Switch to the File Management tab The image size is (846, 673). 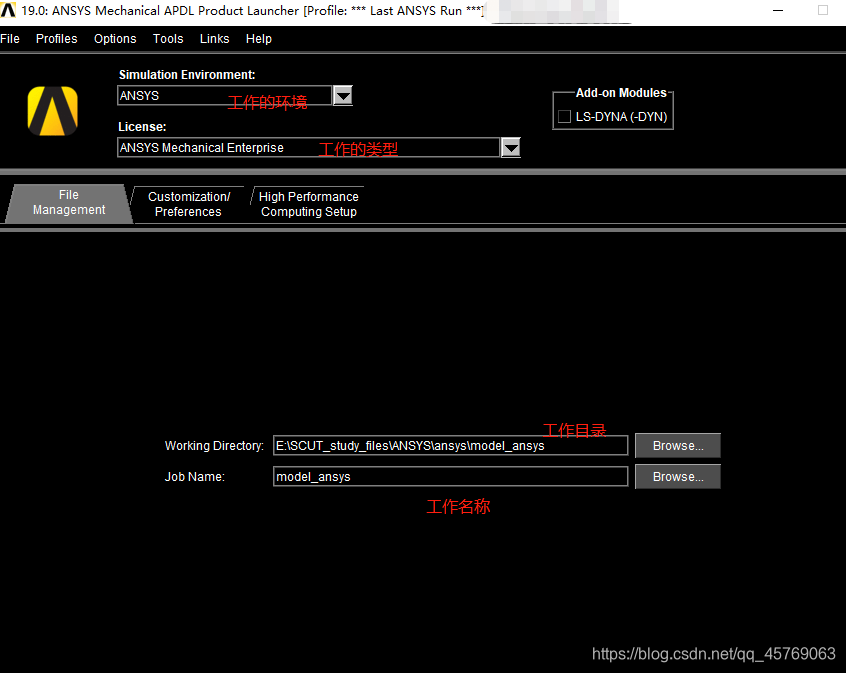[69, 202]
